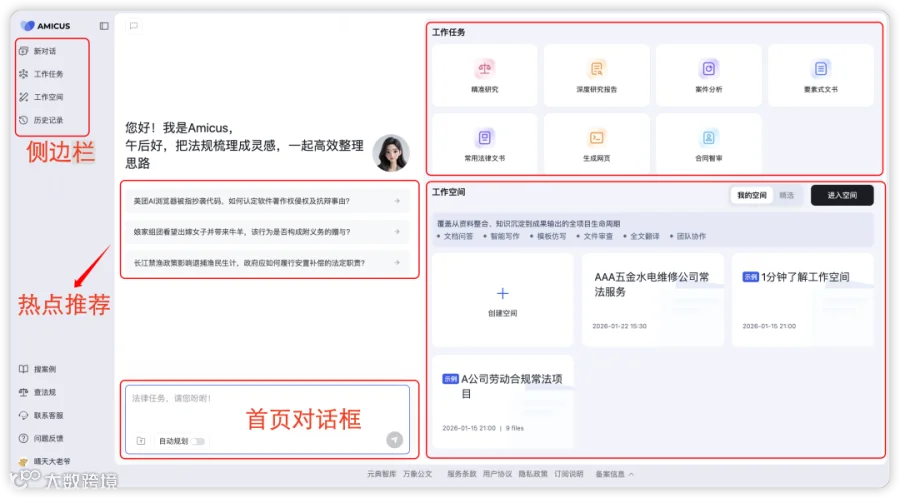Collapse the sidebar with the panel icon

[104, 26]
